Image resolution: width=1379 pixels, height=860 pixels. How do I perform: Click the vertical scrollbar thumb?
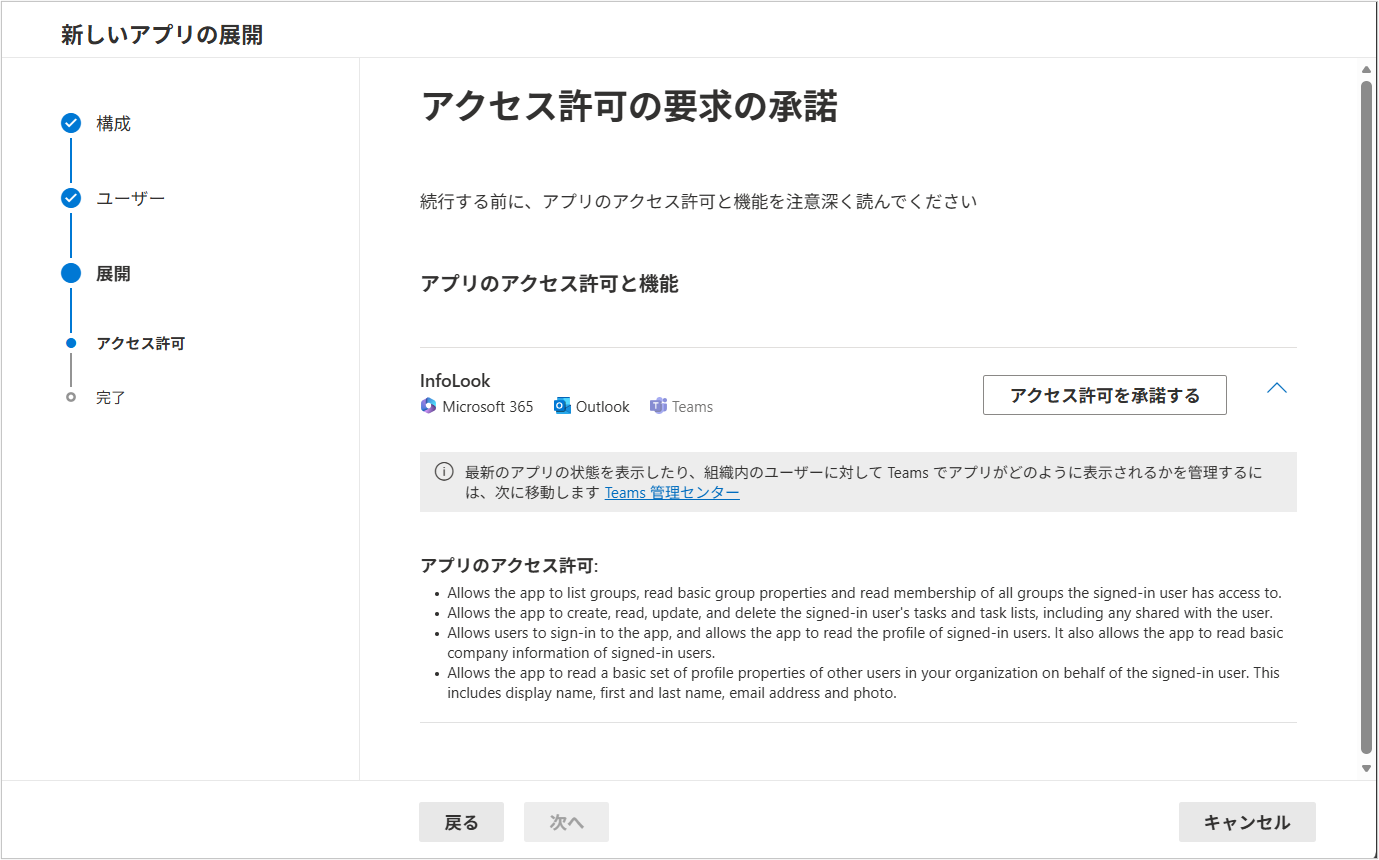(x=1367, y=415)
